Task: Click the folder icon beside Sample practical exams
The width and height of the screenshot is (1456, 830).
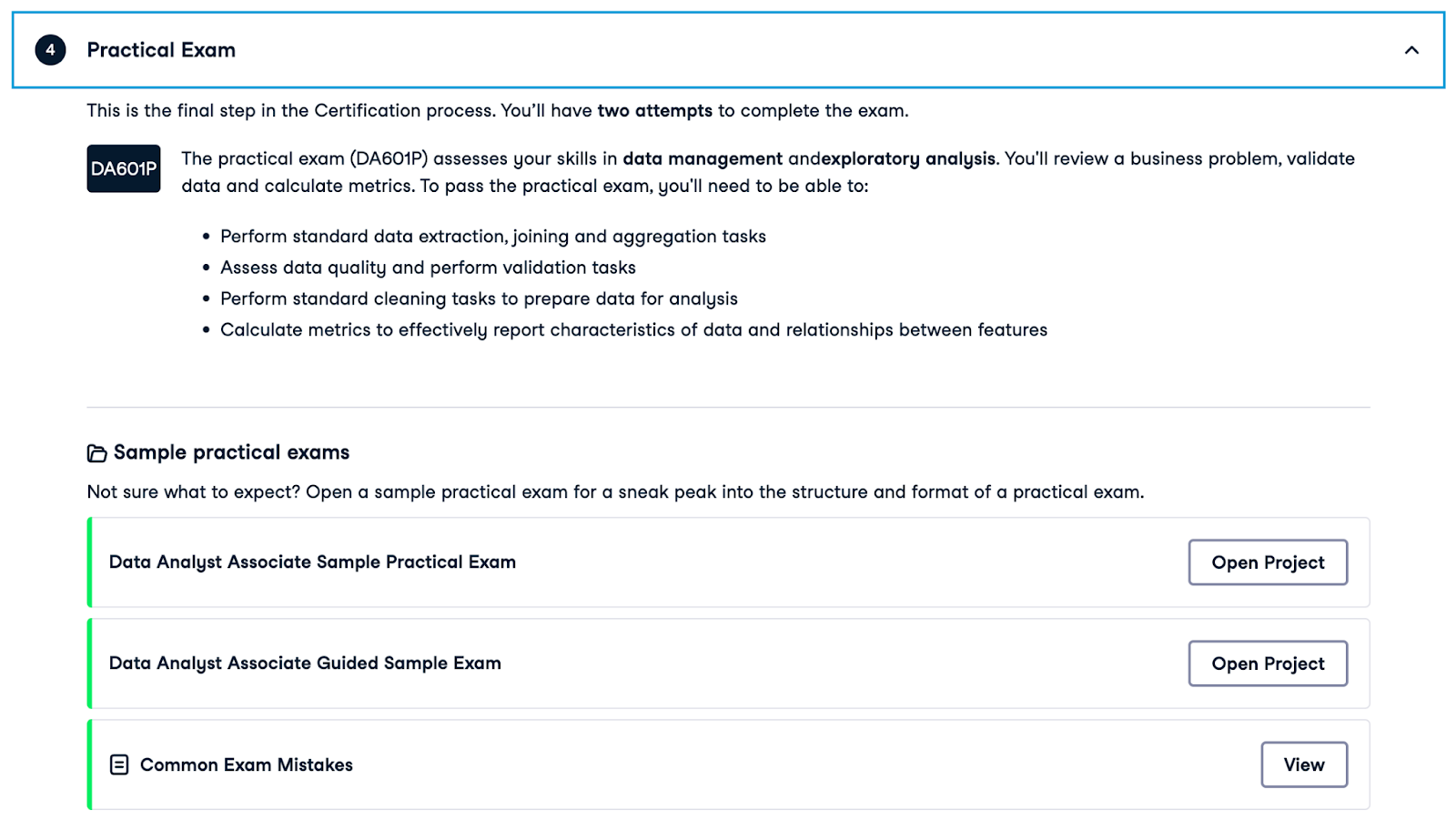Action: [x=96, y=453]
